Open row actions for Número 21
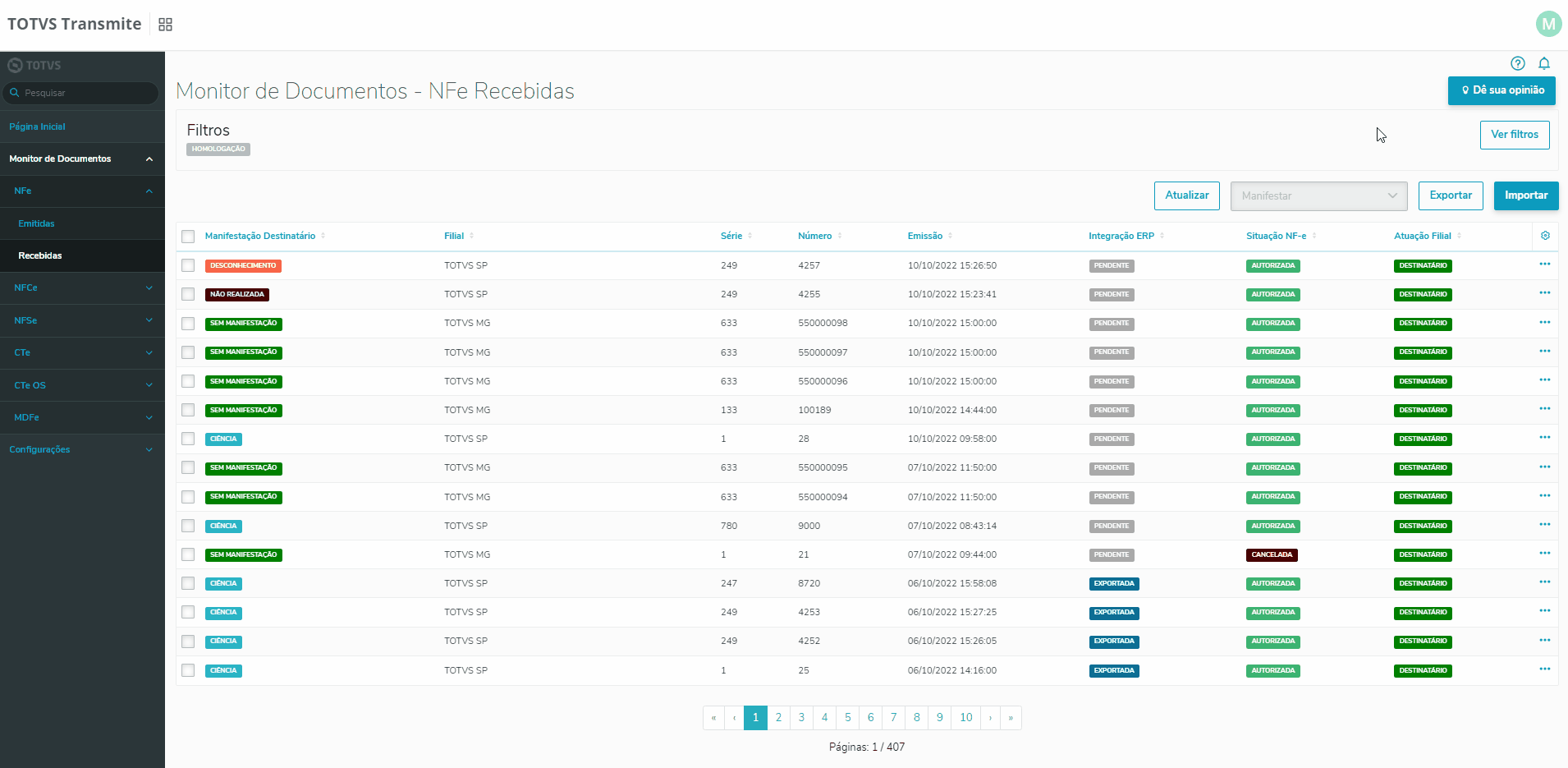 point(1545,554)
